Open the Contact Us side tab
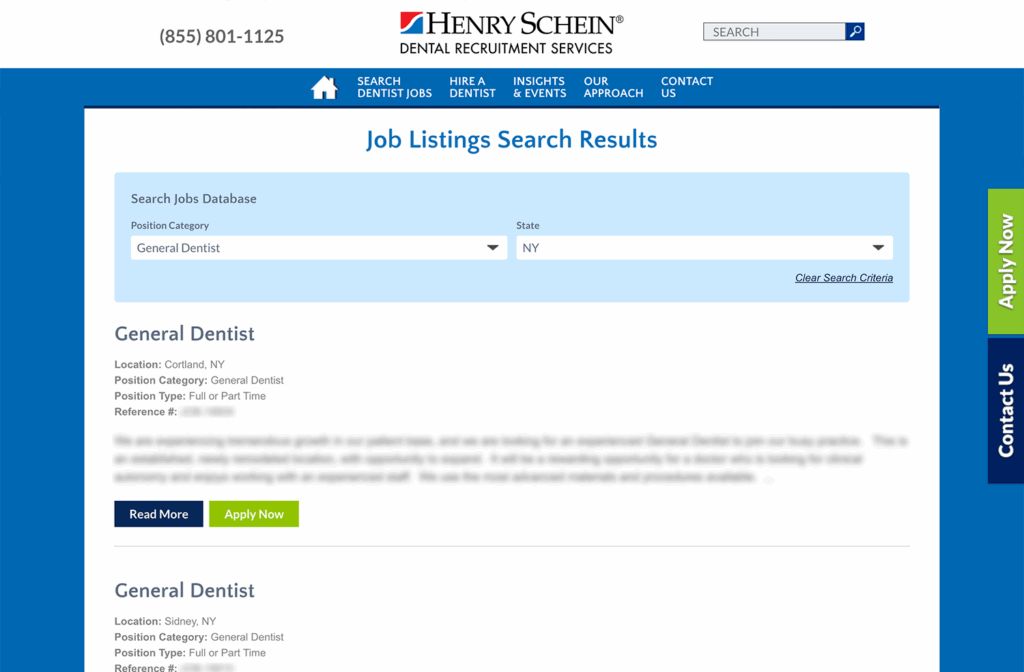Screen dimensions: 1024x672 tap(1005, 410)
